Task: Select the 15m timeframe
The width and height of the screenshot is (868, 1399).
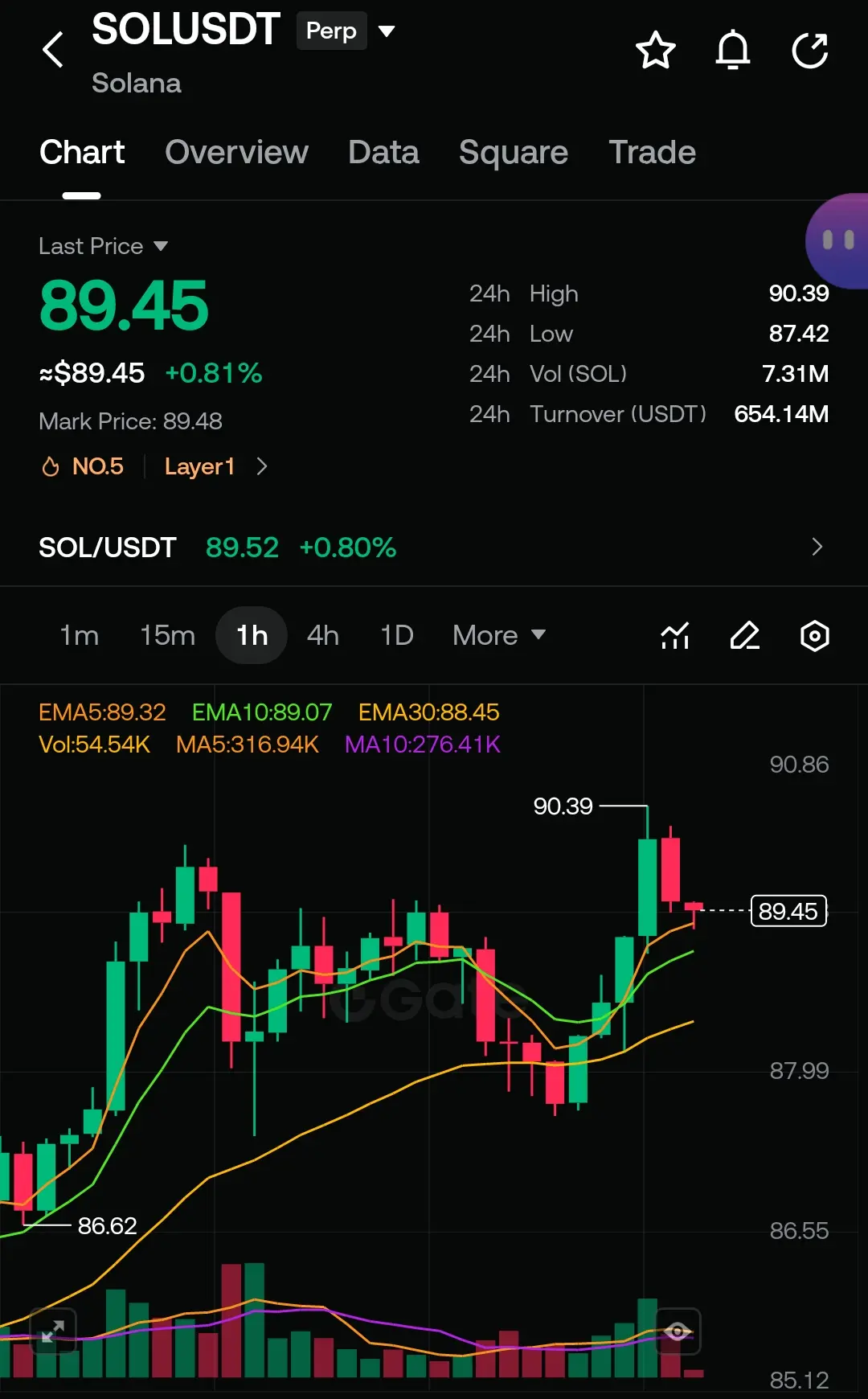Action: pyautogui.click(x=167, y=635)
